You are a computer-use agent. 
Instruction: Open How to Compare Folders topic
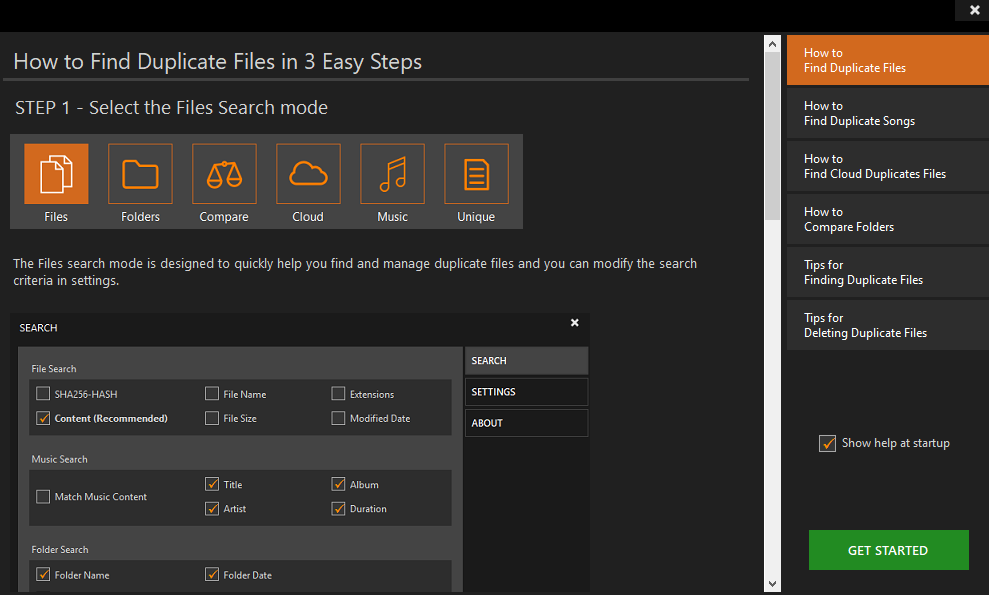887,219
